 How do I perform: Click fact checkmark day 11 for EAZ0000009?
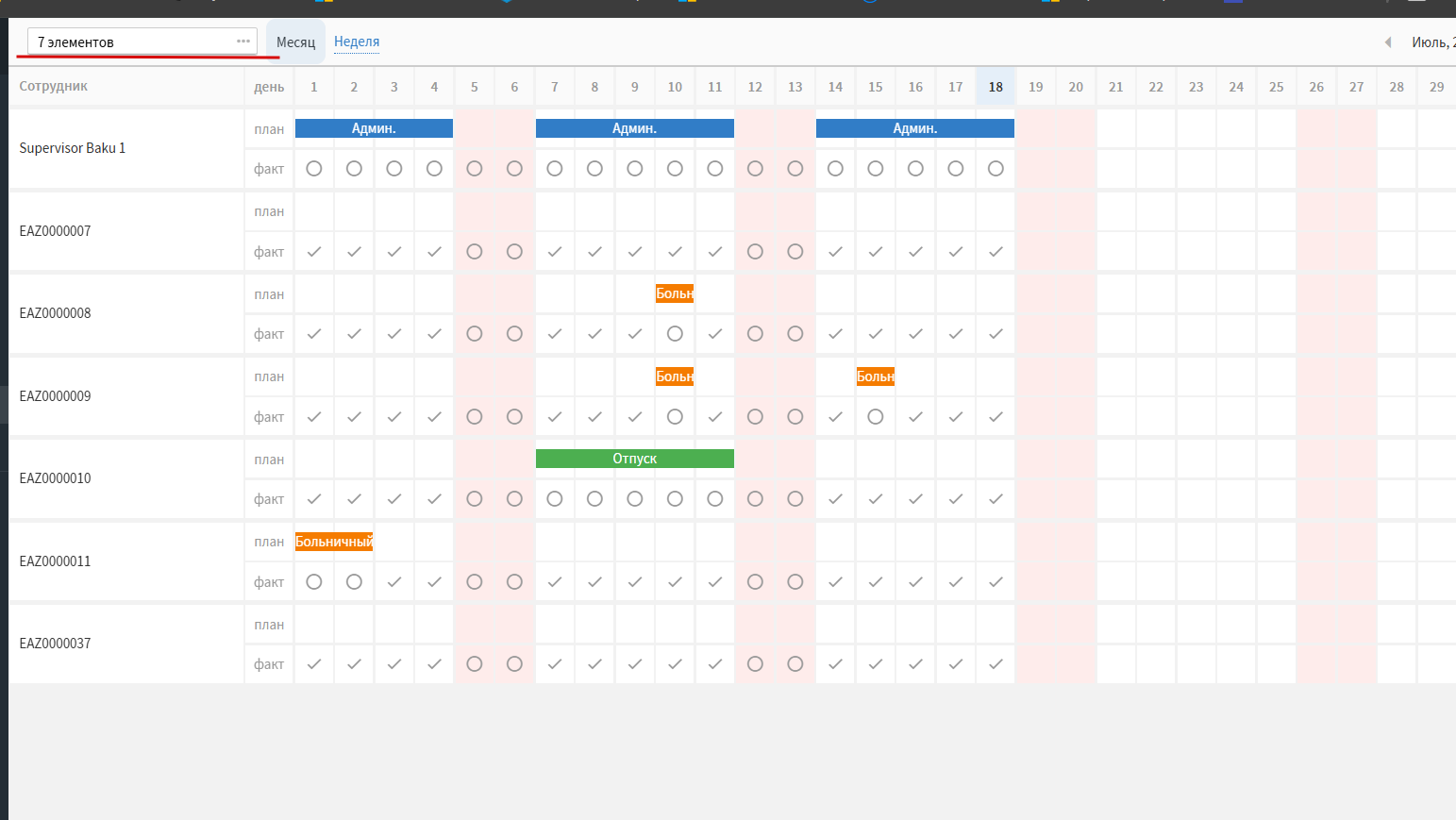pyautogui.click(x=715, y=417)
